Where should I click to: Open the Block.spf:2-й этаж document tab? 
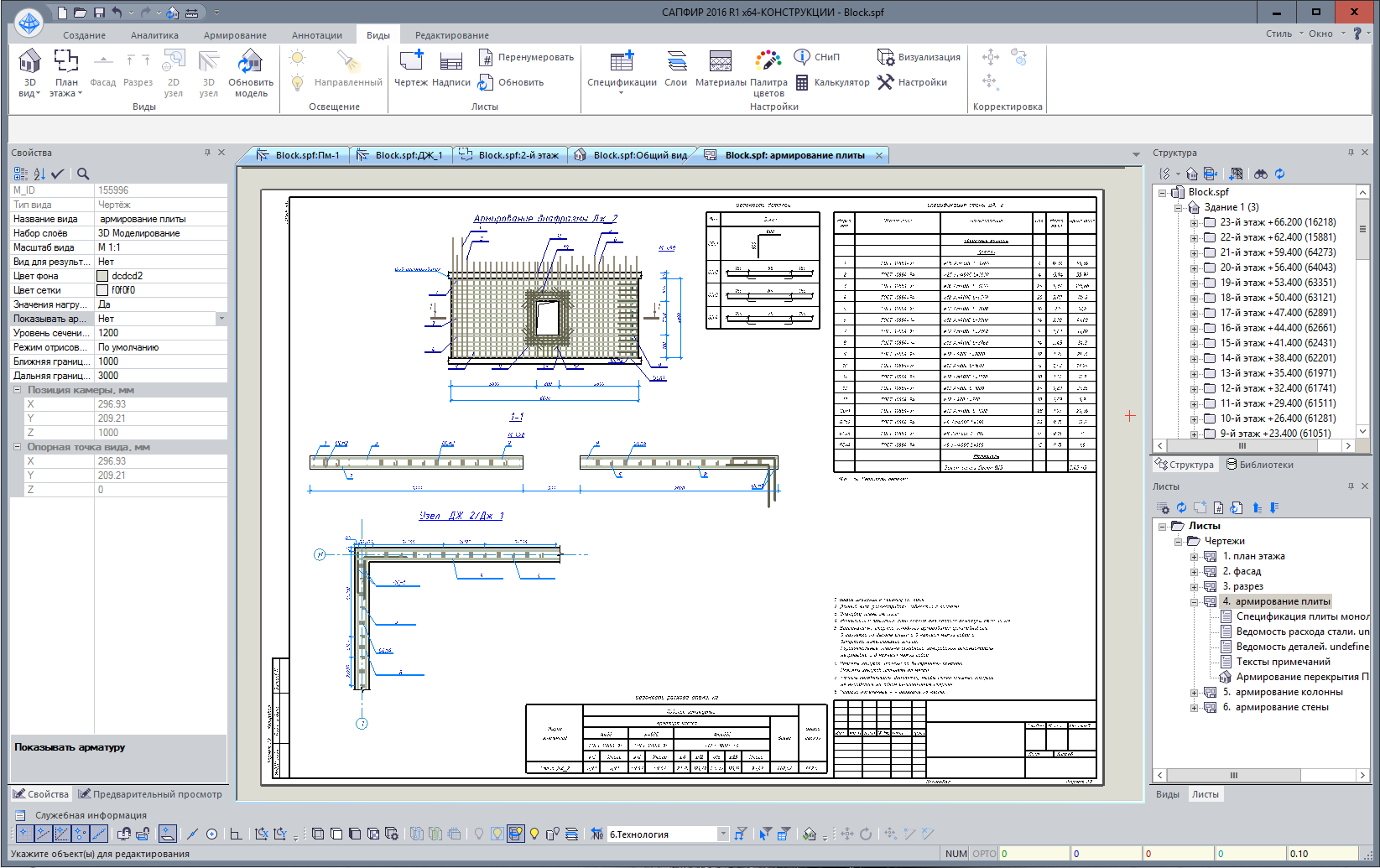click(517, 155)
